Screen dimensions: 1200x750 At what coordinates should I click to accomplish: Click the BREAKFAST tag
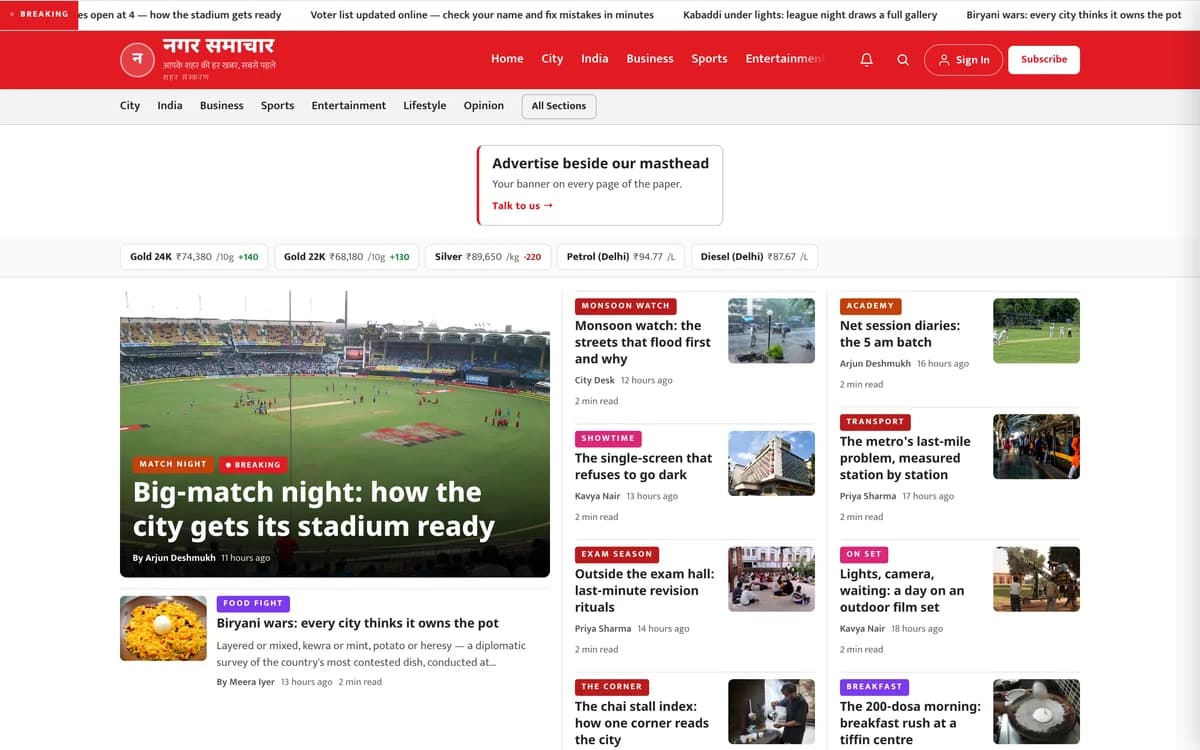coord(875,687)
